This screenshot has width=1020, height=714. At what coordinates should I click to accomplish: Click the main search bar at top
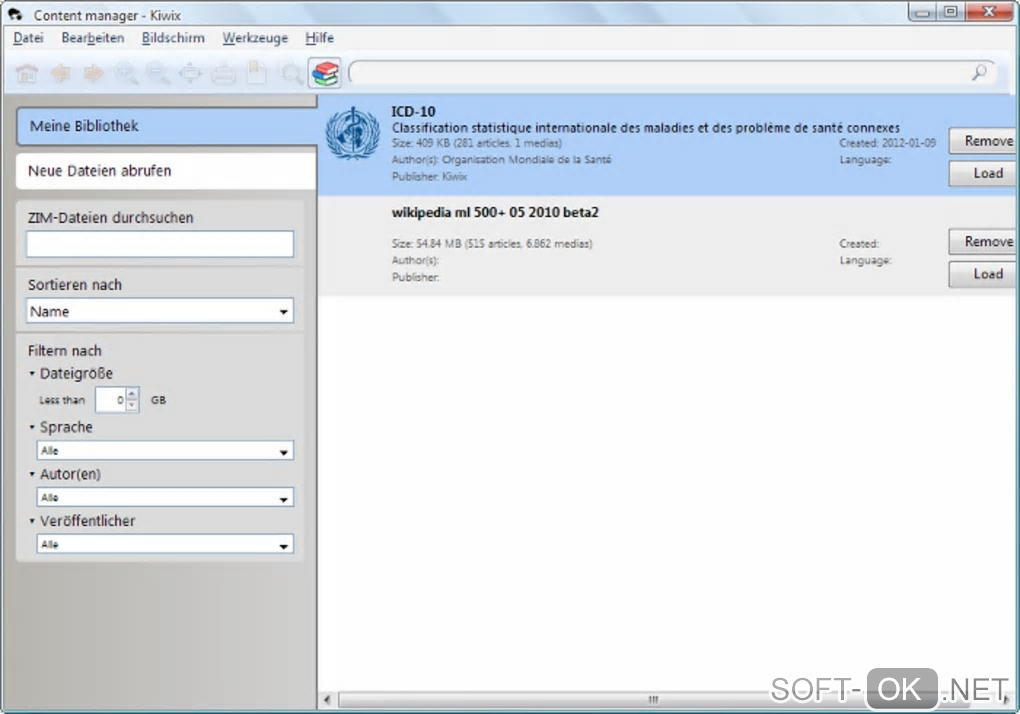point(660,72)
